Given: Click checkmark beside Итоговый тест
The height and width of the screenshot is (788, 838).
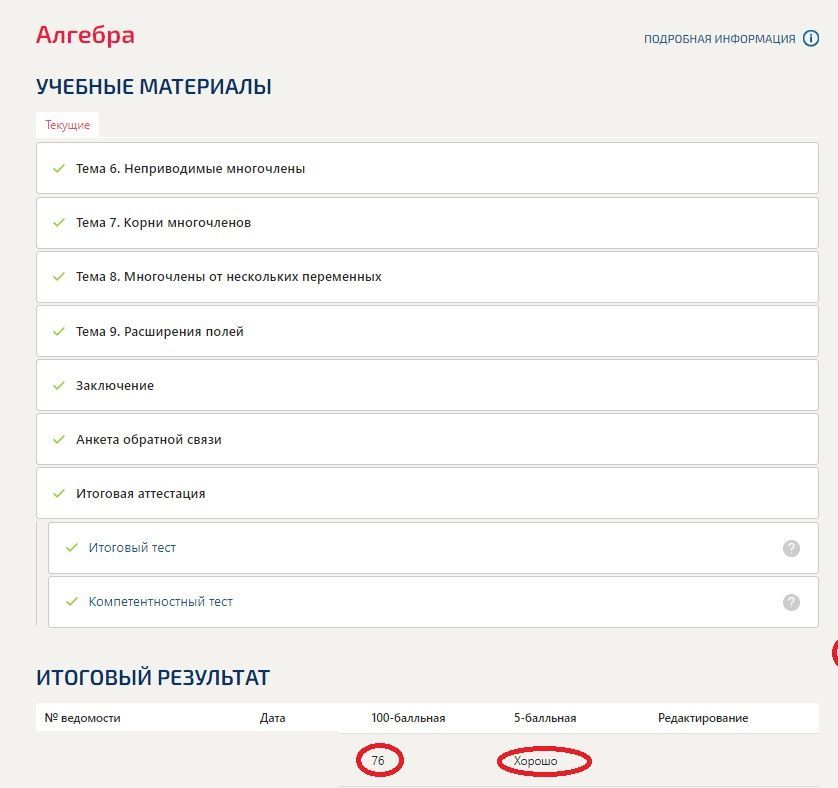Looking at the screenshot, I should click(72, 547).
